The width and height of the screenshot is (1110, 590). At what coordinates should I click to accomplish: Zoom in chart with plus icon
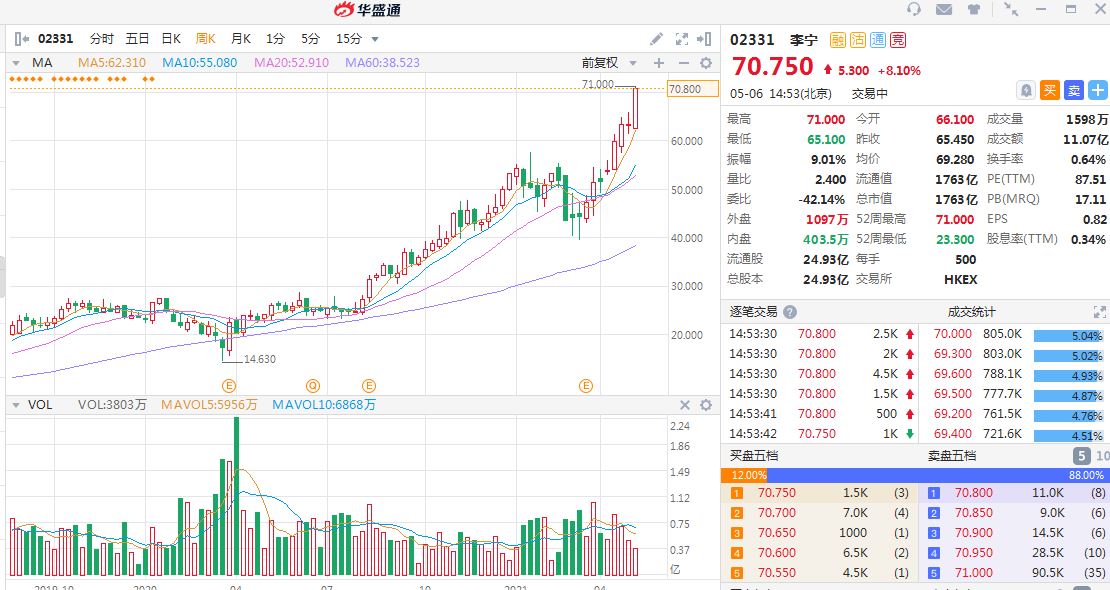659,63
